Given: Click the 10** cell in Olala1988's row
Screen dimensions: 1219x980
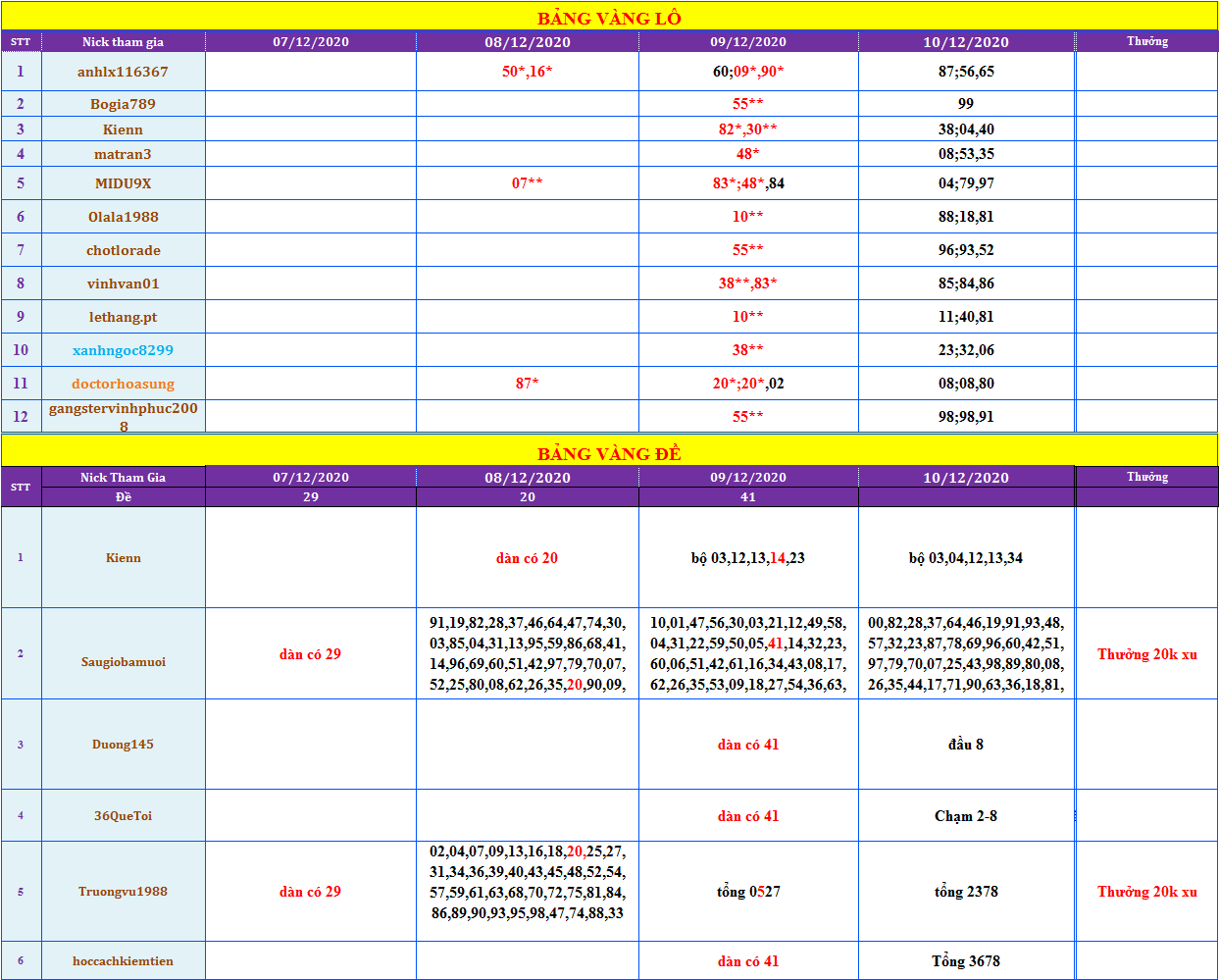Looking at the screenshot, I should coord(748,217).
